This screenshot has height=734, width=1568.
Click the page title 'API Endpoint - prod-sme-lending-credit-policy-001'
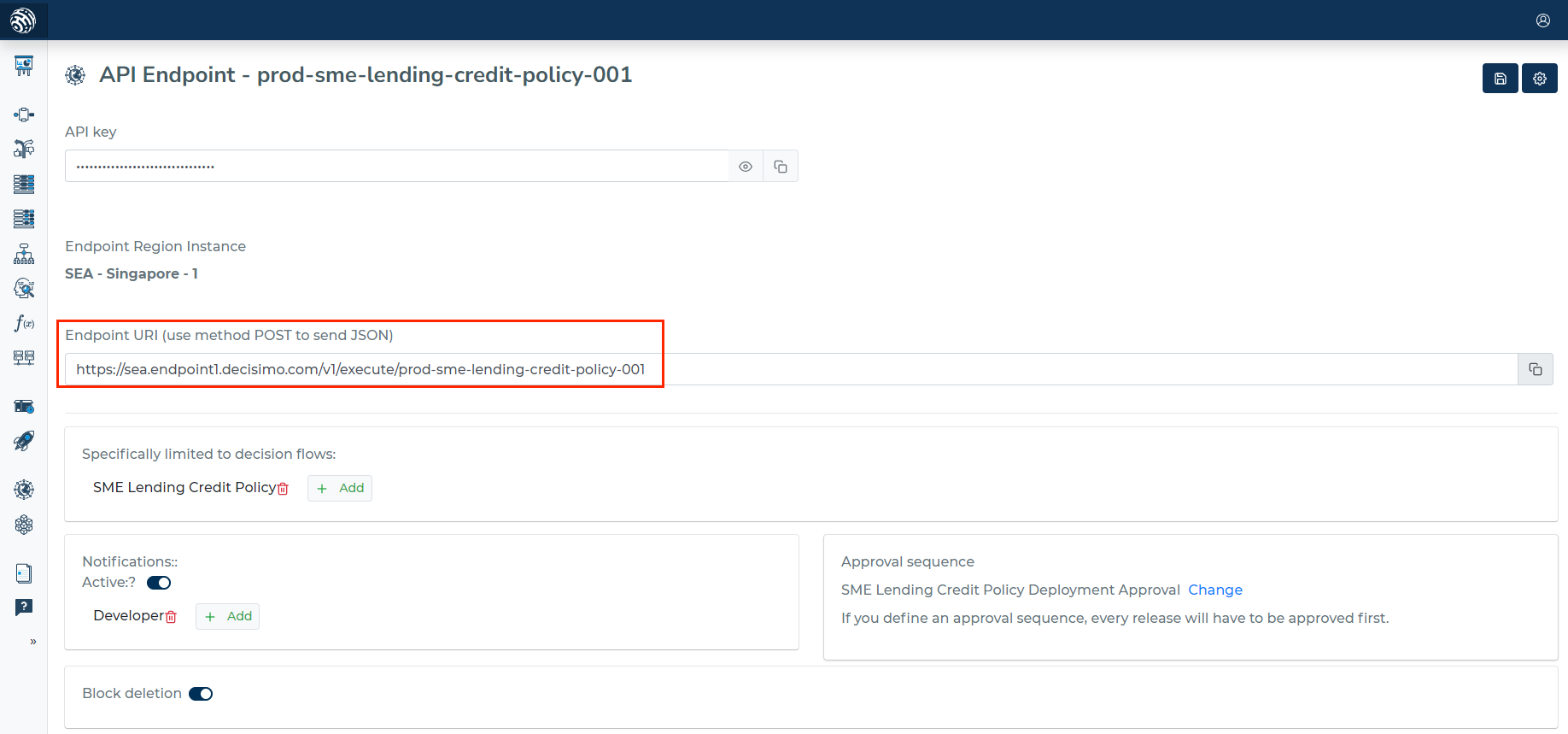pyautogui.click(x=366, y=75)
